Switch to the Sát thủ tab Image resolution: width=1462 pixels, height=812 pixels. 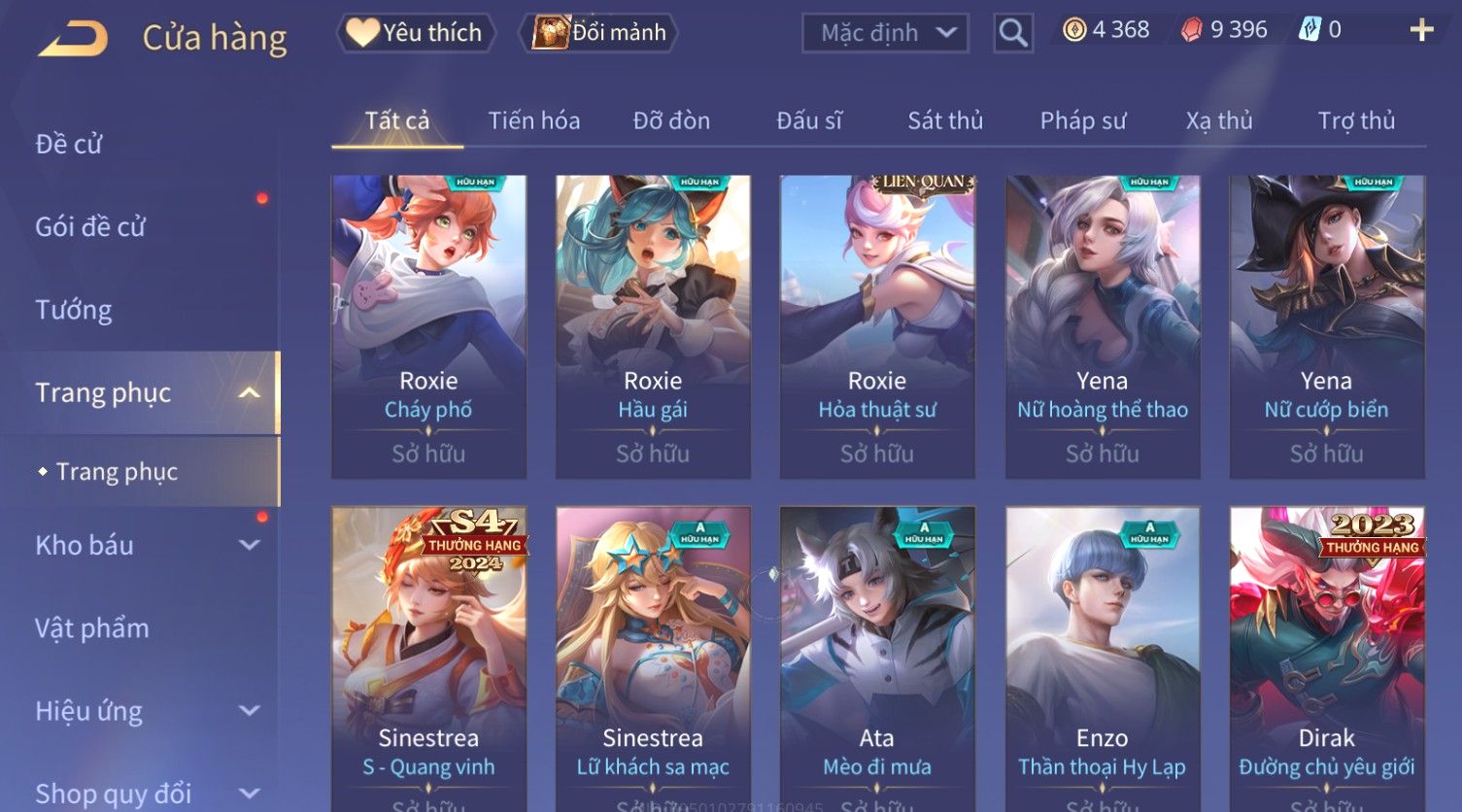pyautogui.click(x=945, y=120)
